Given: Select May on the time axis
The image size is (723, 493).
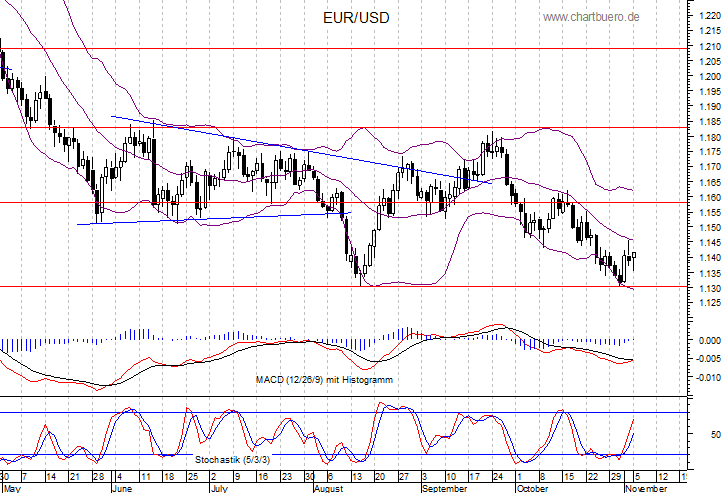Looking at the screenshot, I should [x=13, y=489].
